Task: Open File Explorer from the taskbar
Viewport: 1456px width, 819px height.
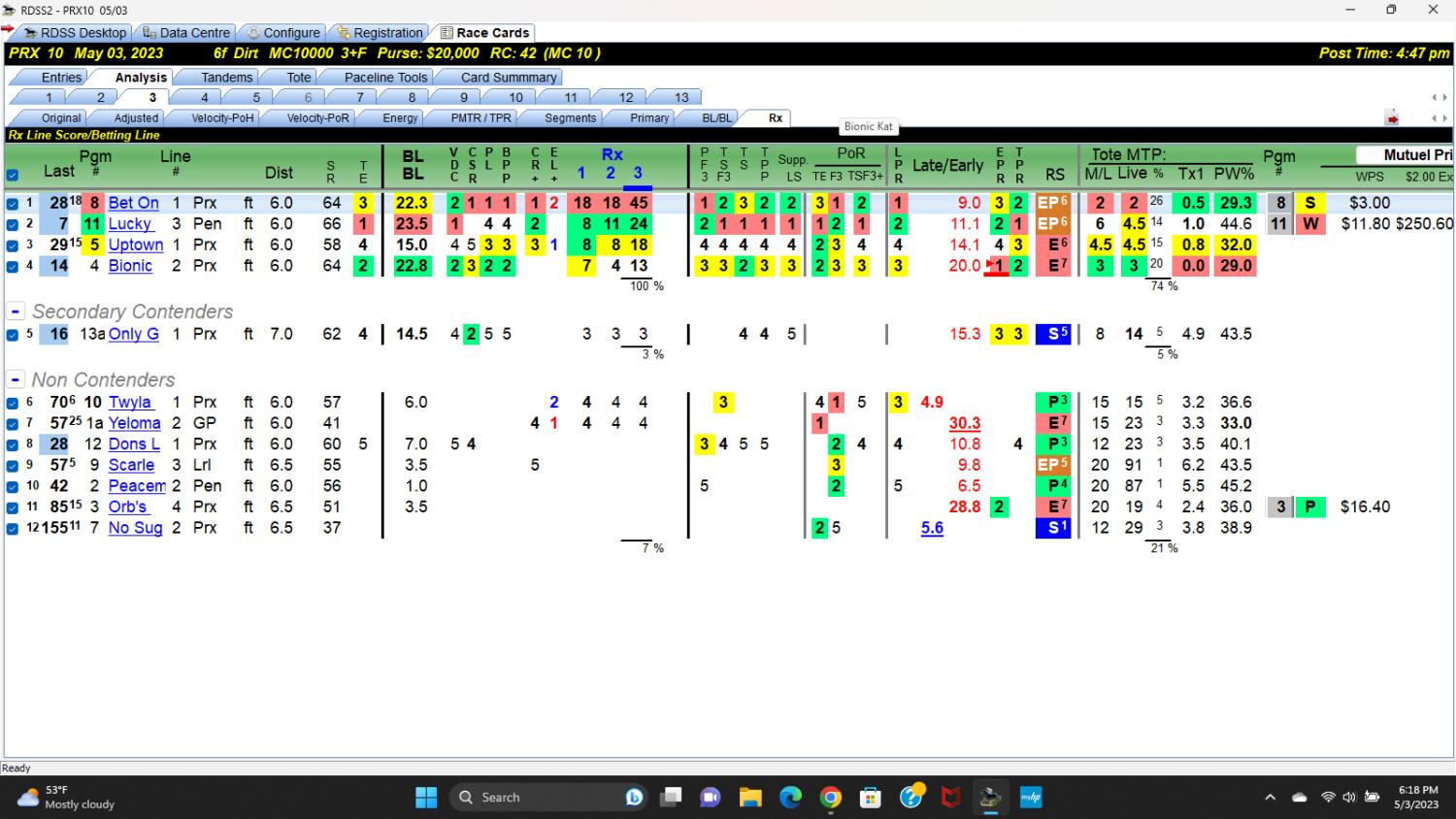Action: point(750,798)
